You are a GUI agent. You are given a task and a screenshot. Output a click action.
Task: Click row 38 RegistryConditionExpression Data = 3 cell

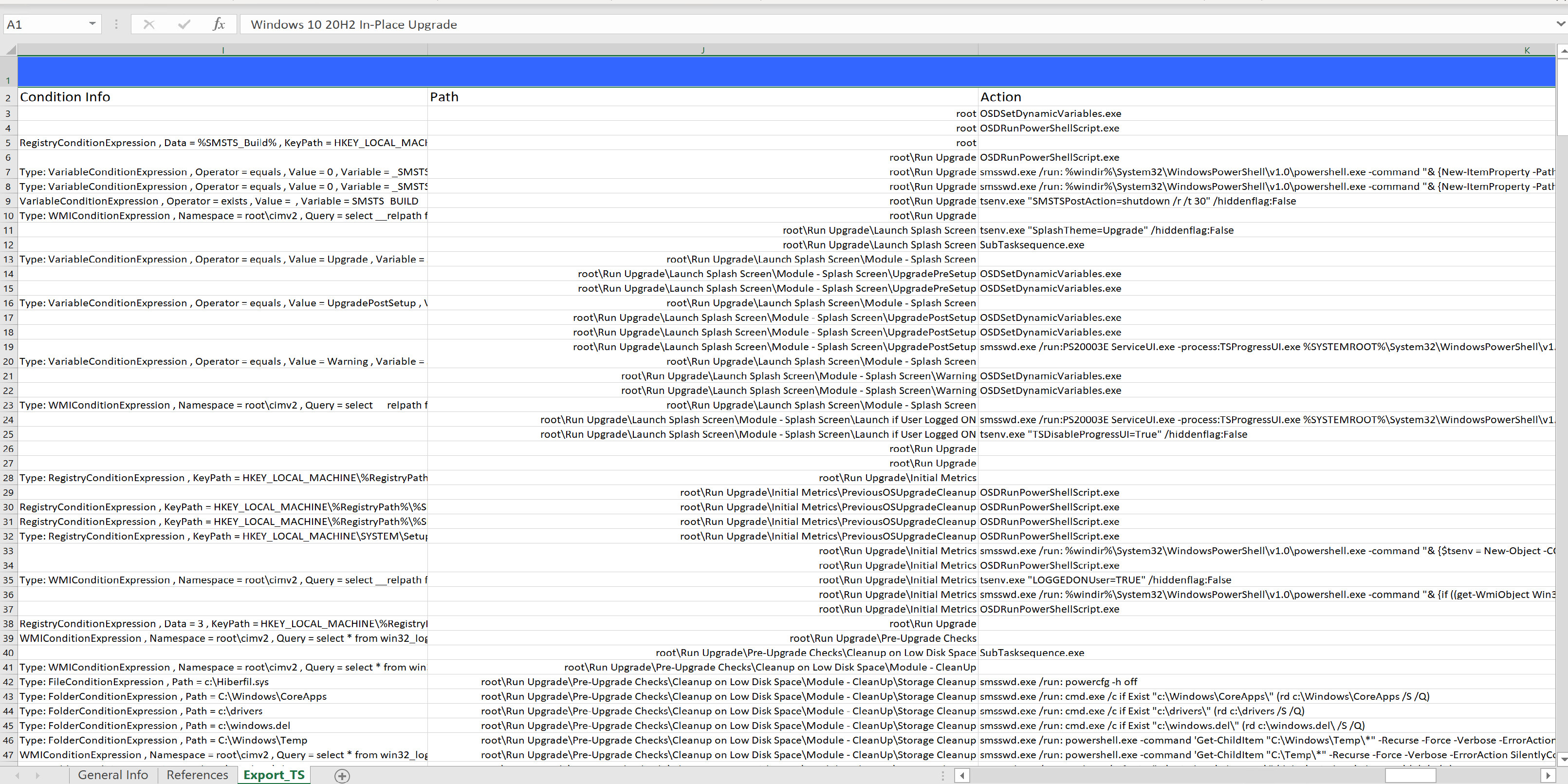pyautogui.click(x=223, y=623)
